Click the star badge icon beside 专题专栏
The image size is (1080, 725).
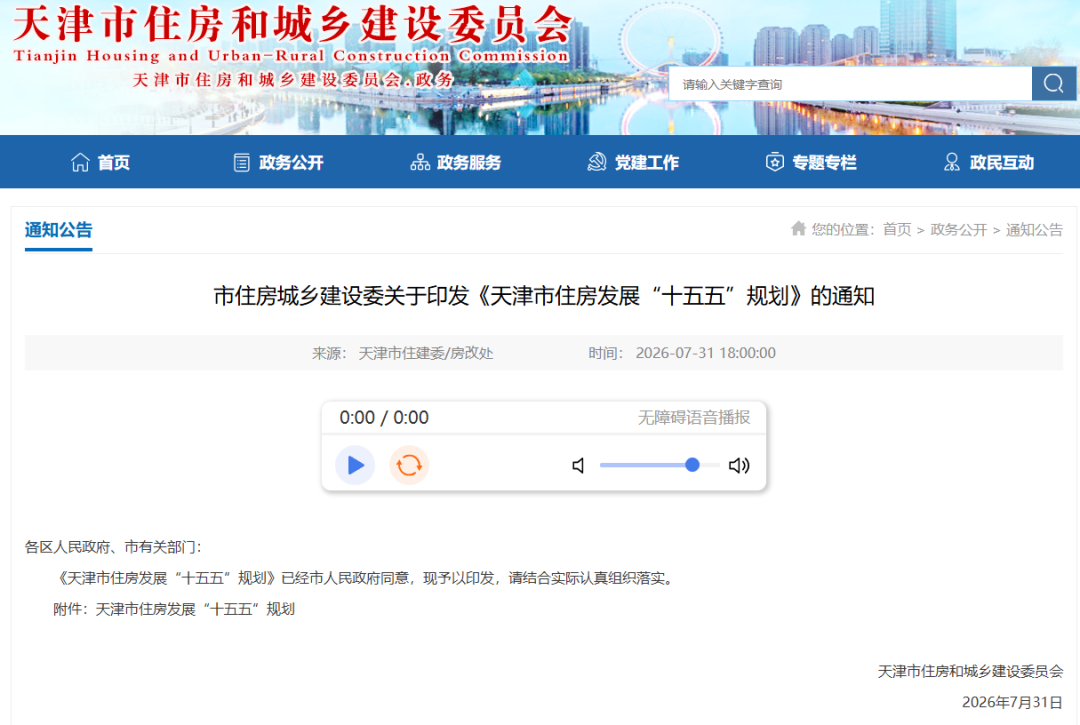(775, 162)
